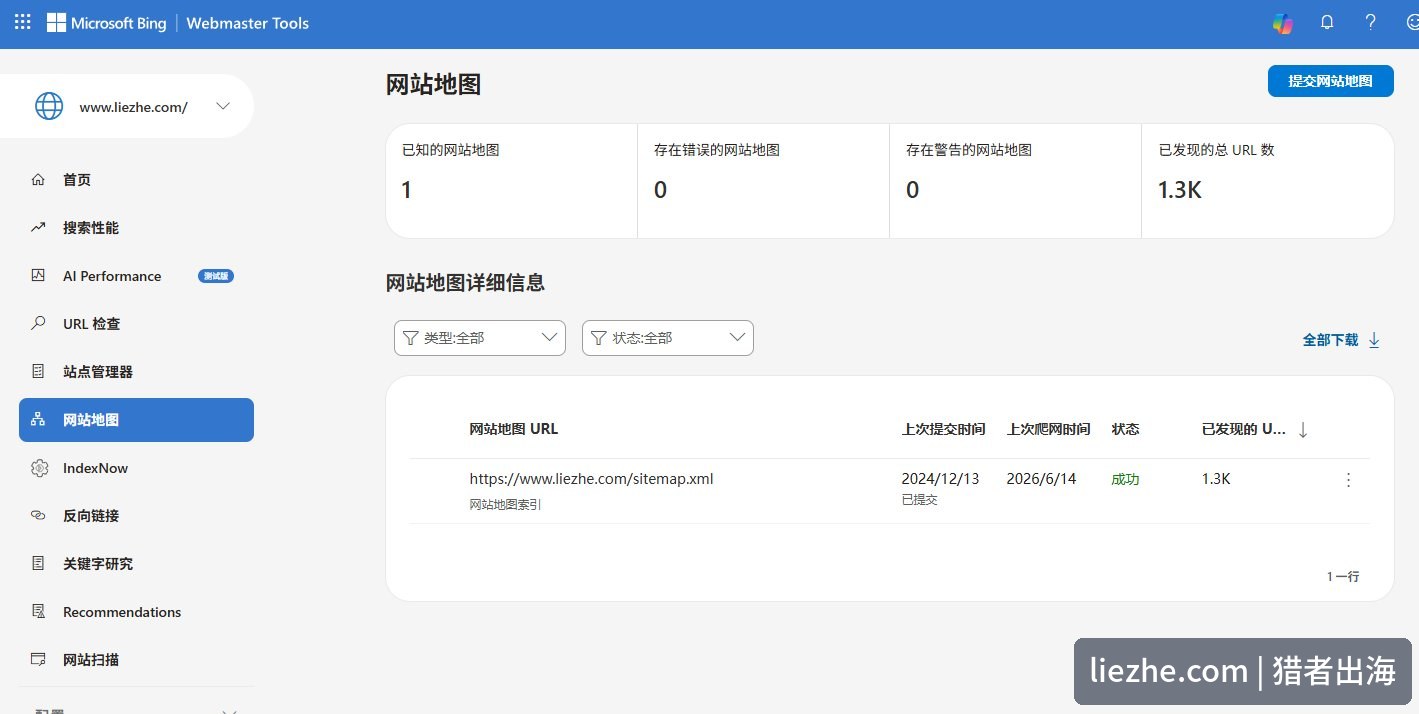Click 2026/6/14 crawl date cell
The width and height of the screenshot is (1419, 714).
coord(1041,479)
